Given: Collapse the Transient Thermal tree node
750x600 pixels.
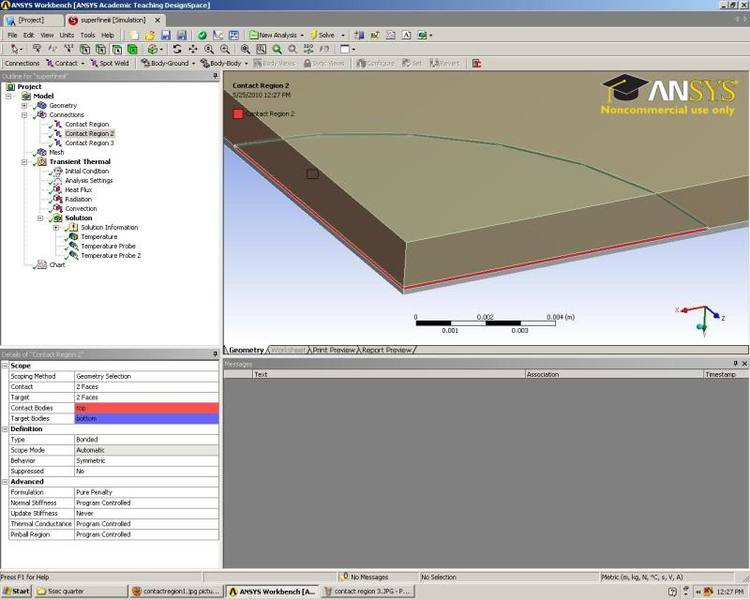Looking at the screenshot, I should (x=24, y=162).
